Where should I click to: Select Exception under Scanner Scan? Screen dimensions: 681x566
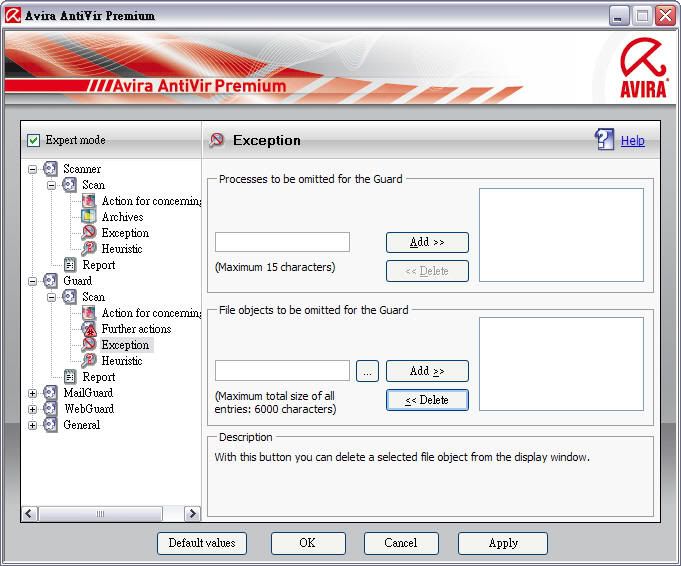[124, 233]
